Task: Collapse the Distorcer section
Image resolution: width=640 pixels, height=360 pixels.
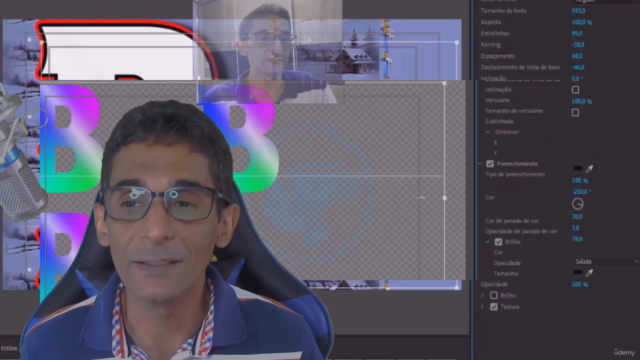Action: pyautogui.click(x=488, y=132)
